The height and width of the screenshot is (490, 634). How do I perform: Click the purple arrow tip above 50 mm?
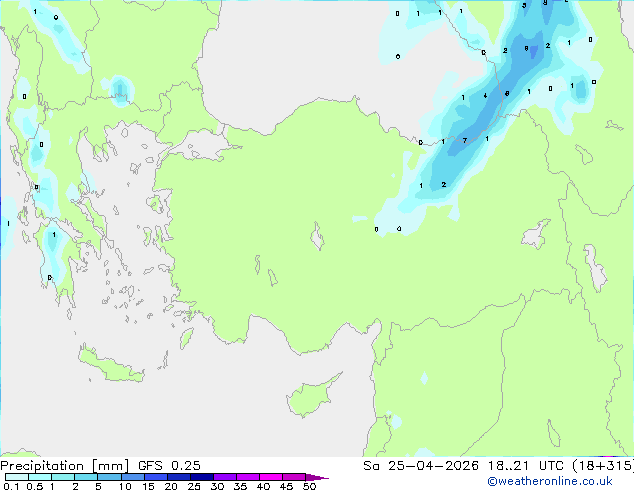tap(316, 477)
